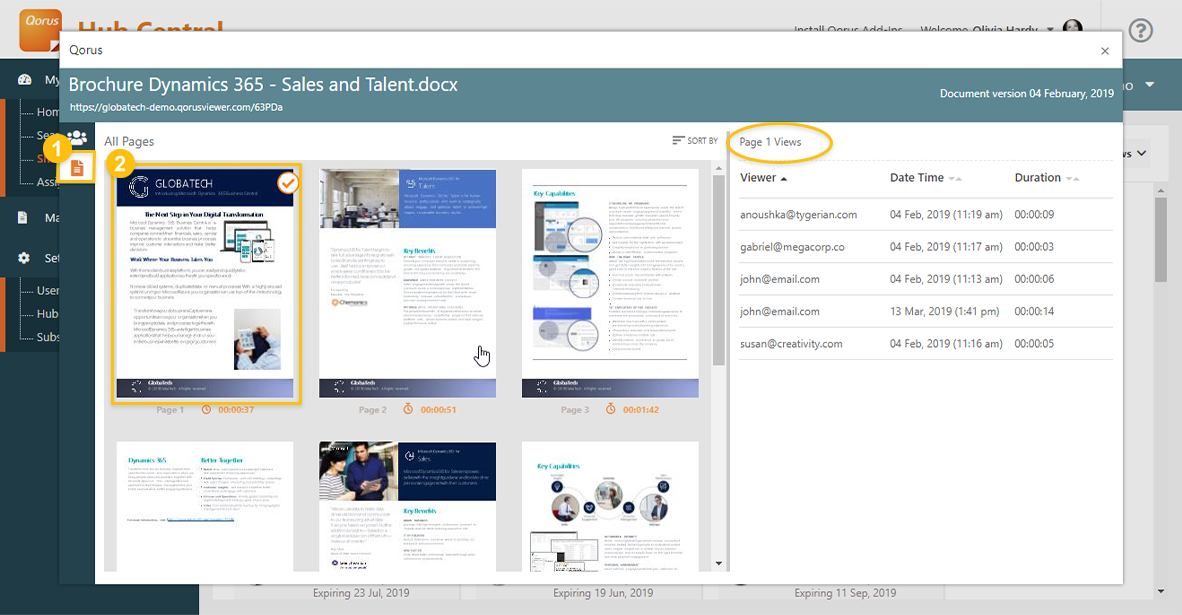Click the 00:00:37 duration under Page 1
Viewport: 1182px width, 615px height.
pos(236,410)
